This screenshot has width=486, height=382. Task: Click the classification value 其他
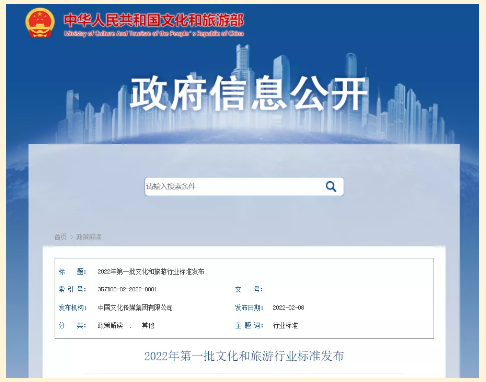(148, 325)
